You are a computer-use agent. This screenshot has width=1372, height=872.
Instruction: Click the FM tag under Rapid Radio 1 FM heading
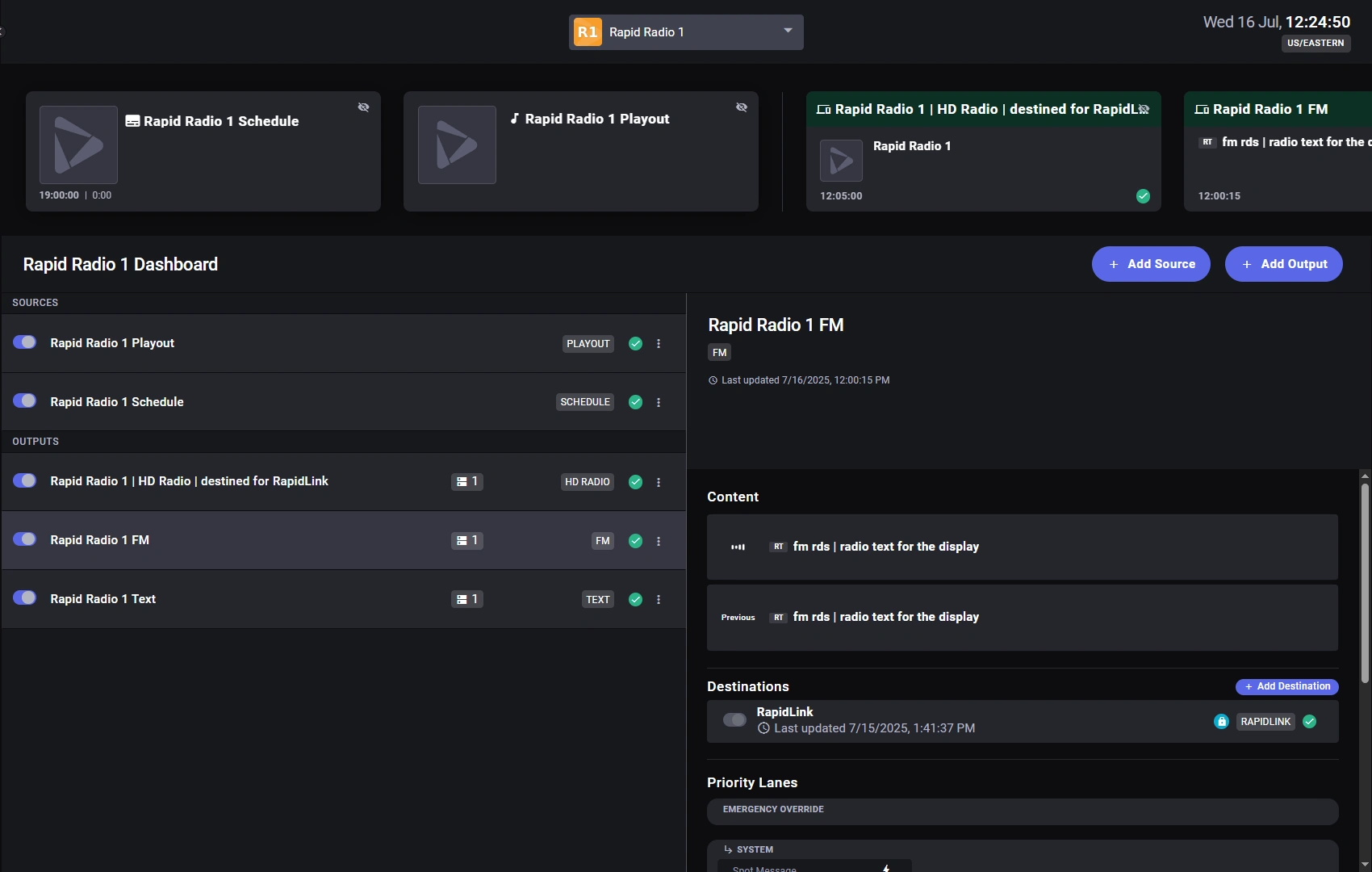pos(720,353)
